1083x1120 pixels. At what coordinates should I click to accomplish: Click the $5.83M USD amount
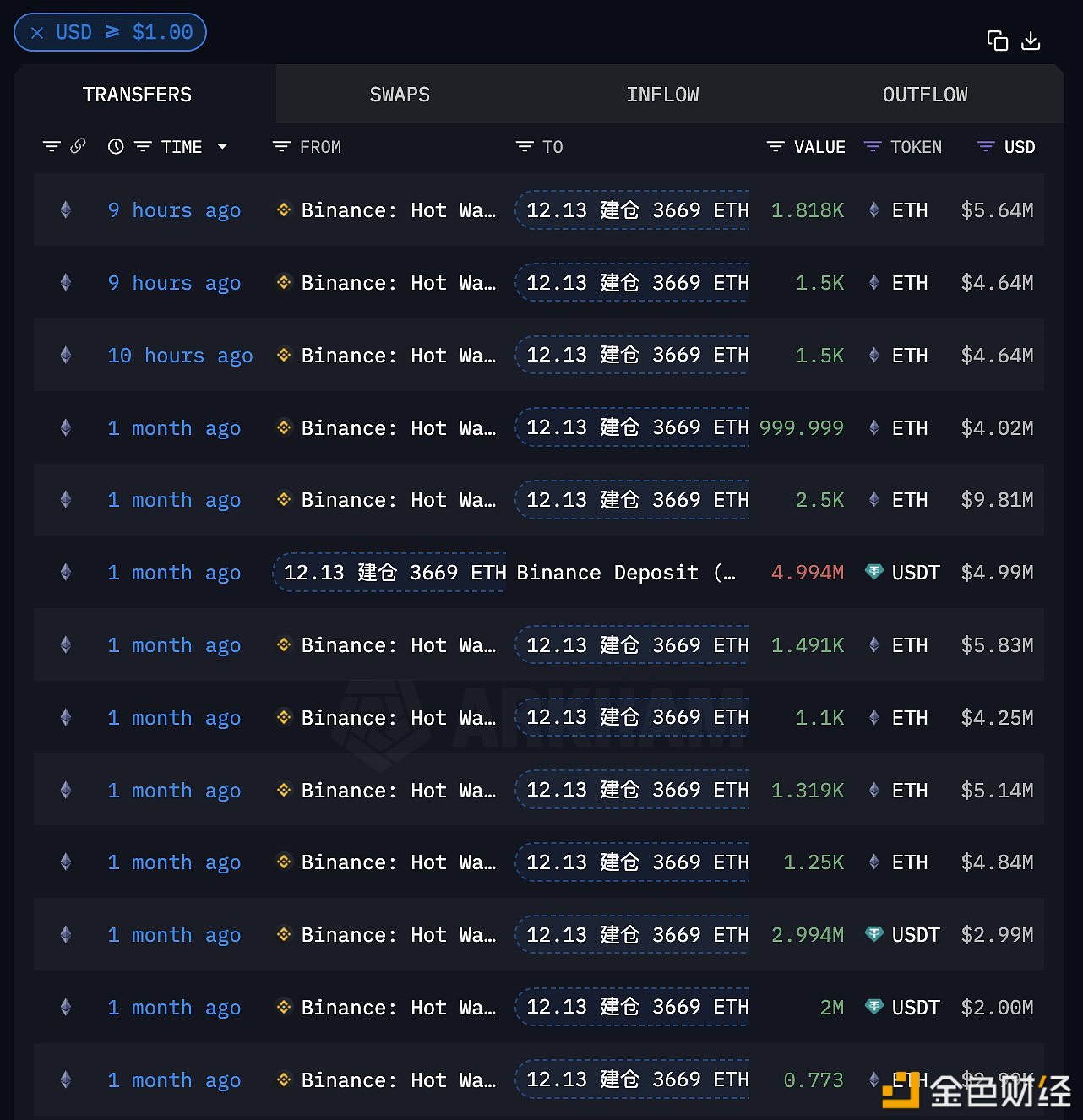[x=997, y=645]
